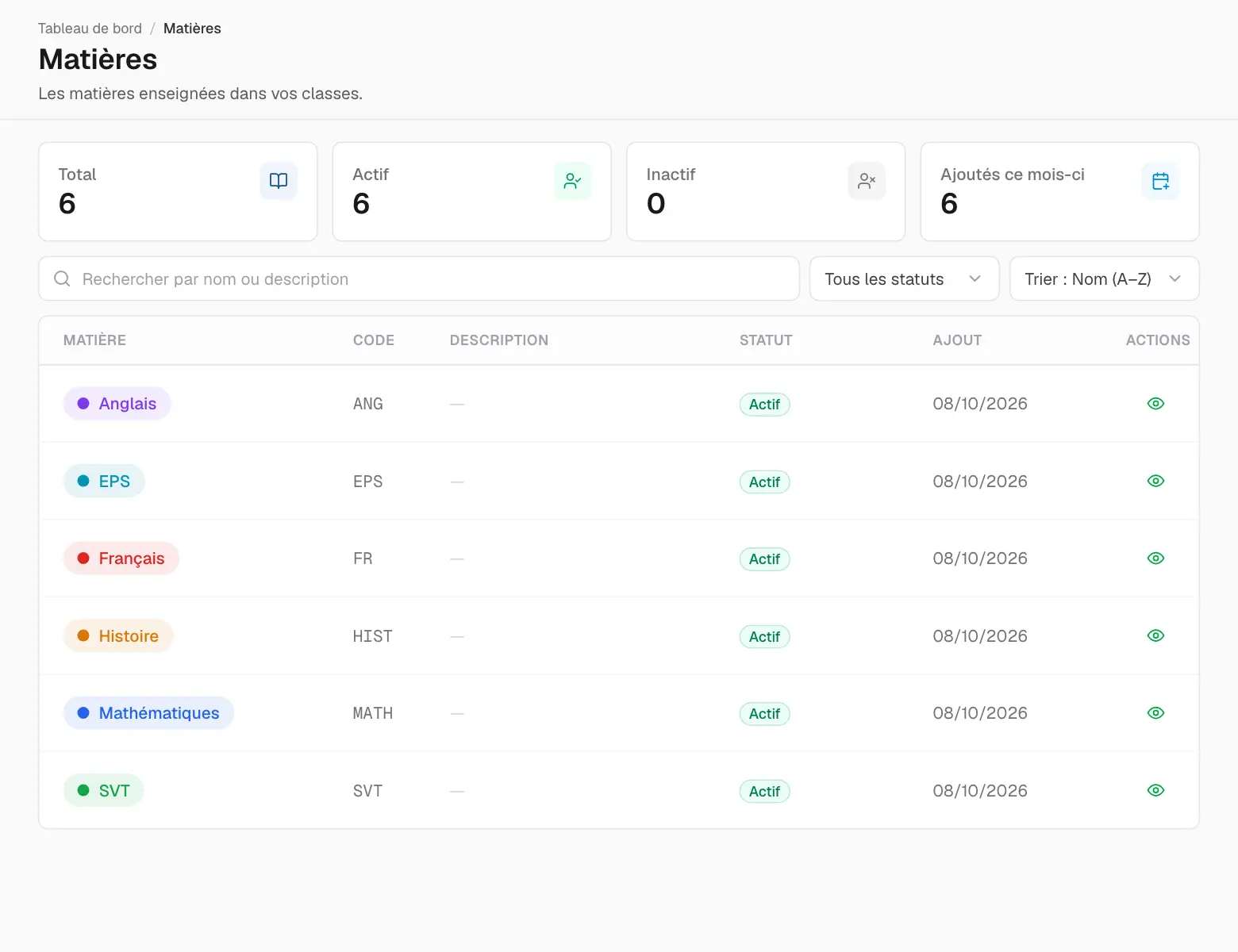
Task: View Français subject via eye icon
Action: (1155, 559)
